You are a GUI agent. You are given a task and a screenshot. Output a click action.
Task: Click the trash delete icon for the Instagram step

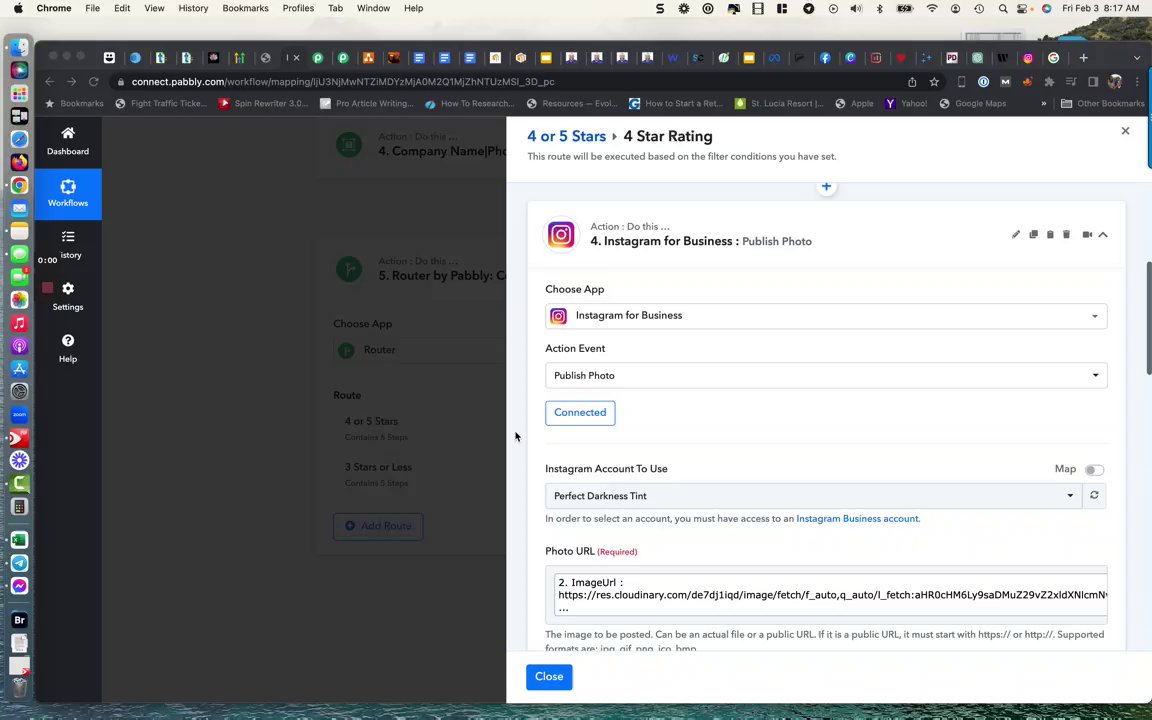pyautogui.click(x=1066, y=234)
